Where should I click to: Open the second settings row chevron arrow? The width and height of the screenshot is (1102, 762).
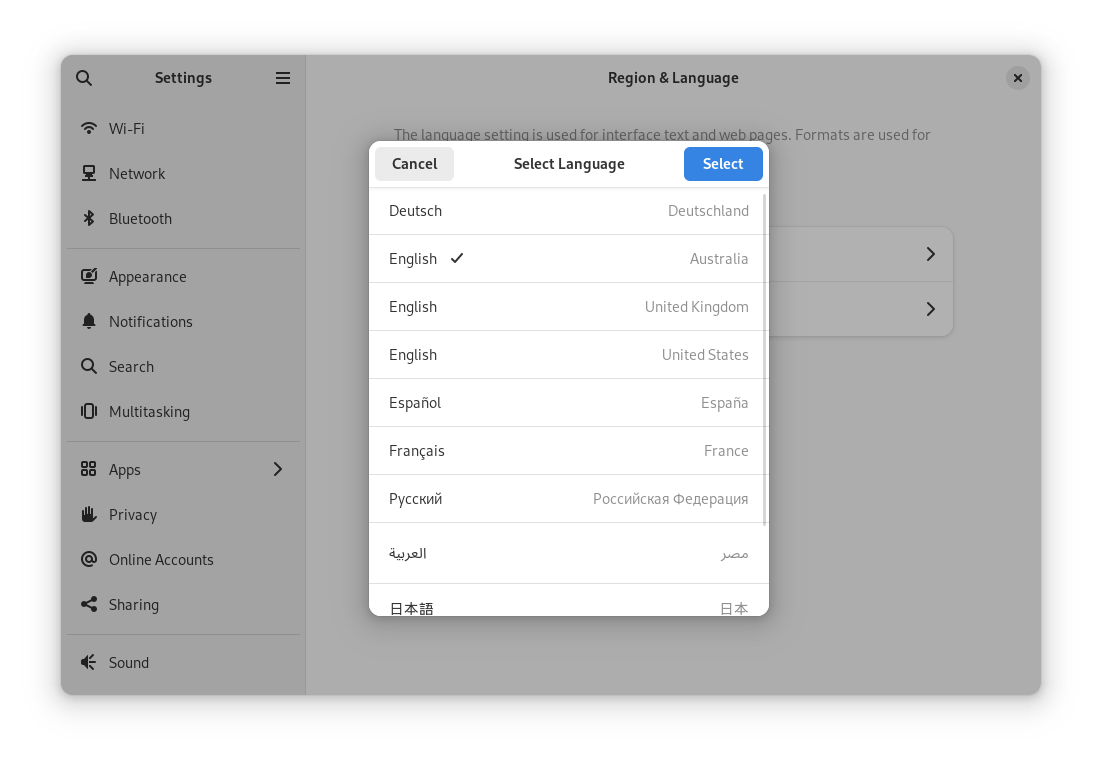click(930, 309)
